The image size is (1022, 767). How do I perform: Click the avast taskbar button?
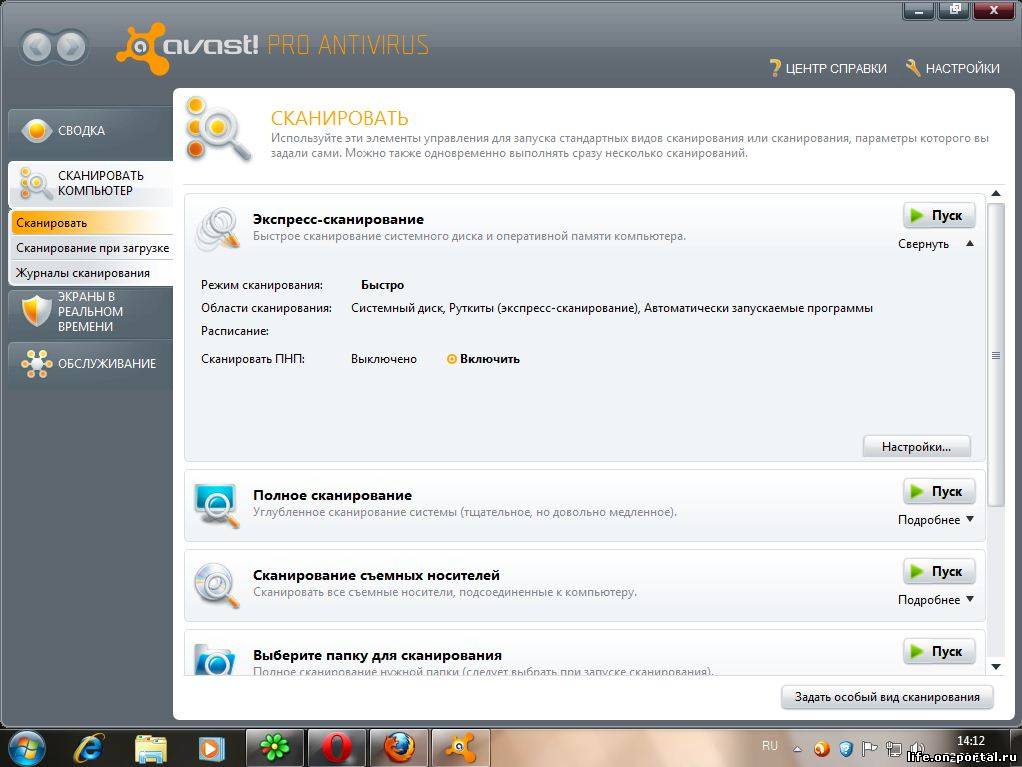(460, 748)
